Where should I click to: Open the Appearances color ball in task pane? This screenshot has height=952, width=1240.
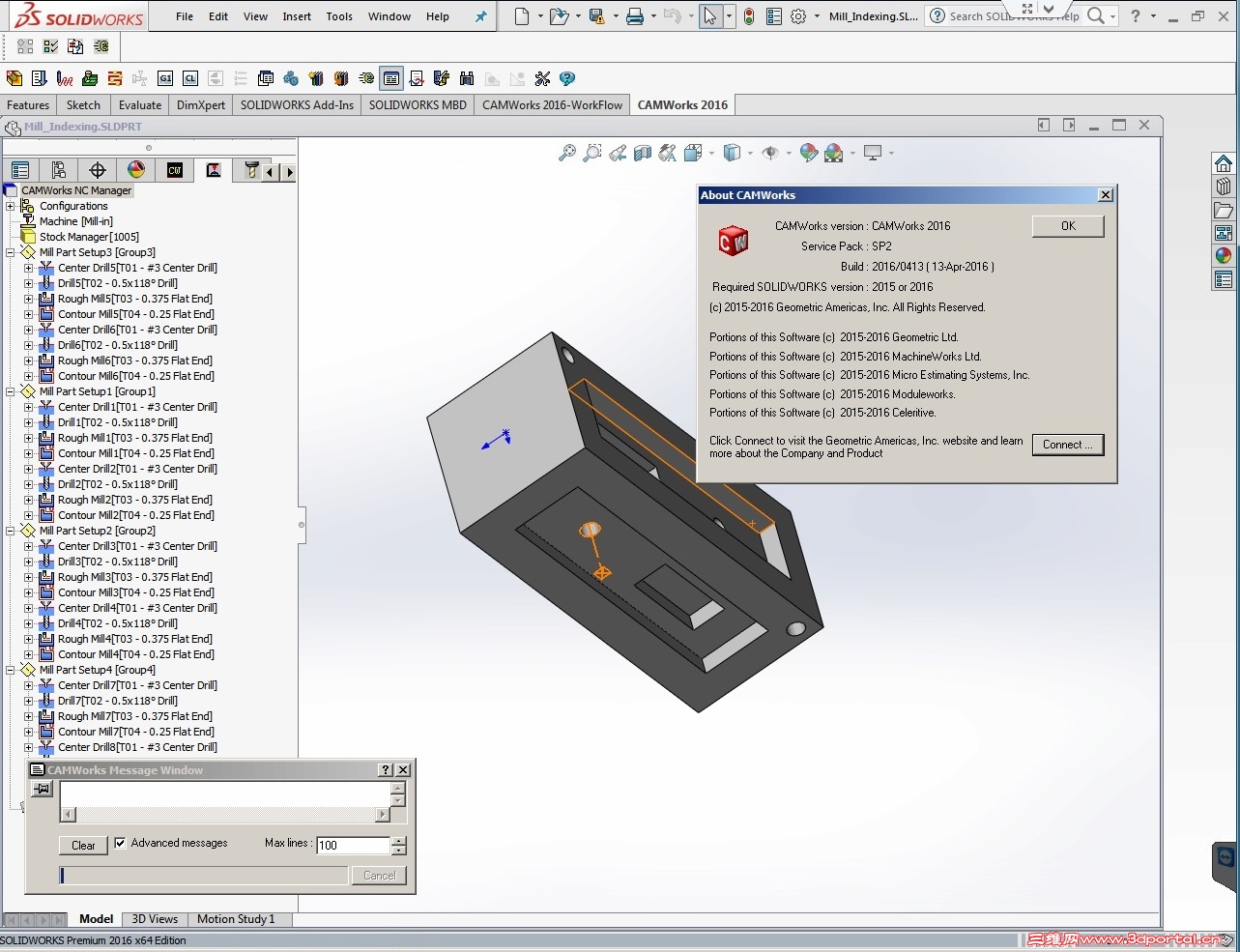pos(1224,256)
